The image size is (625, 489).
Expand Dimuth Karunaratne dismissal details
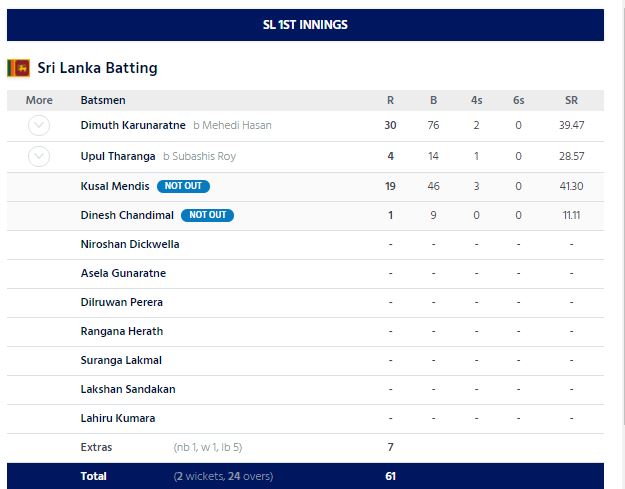click(39, 126)
